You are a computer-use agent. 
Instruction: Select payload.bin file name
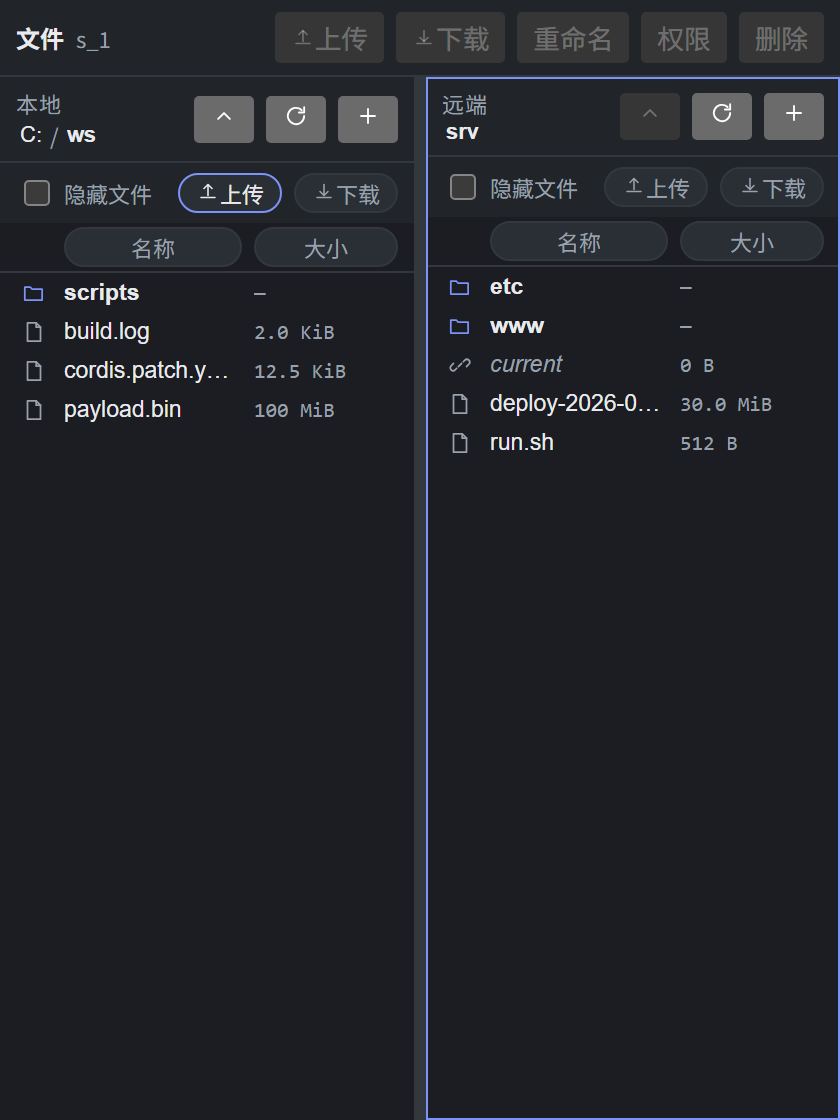pos(122,409)
